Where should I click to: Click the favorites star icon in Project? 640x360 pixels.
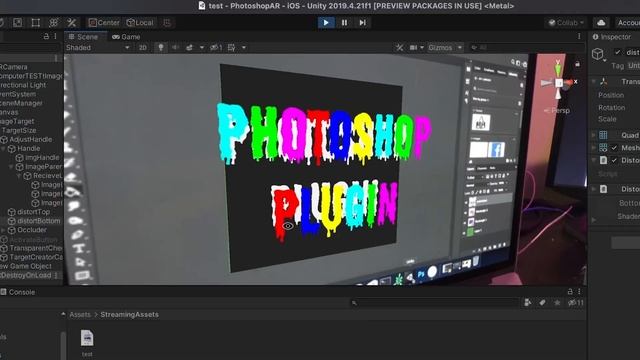[557, 302]
